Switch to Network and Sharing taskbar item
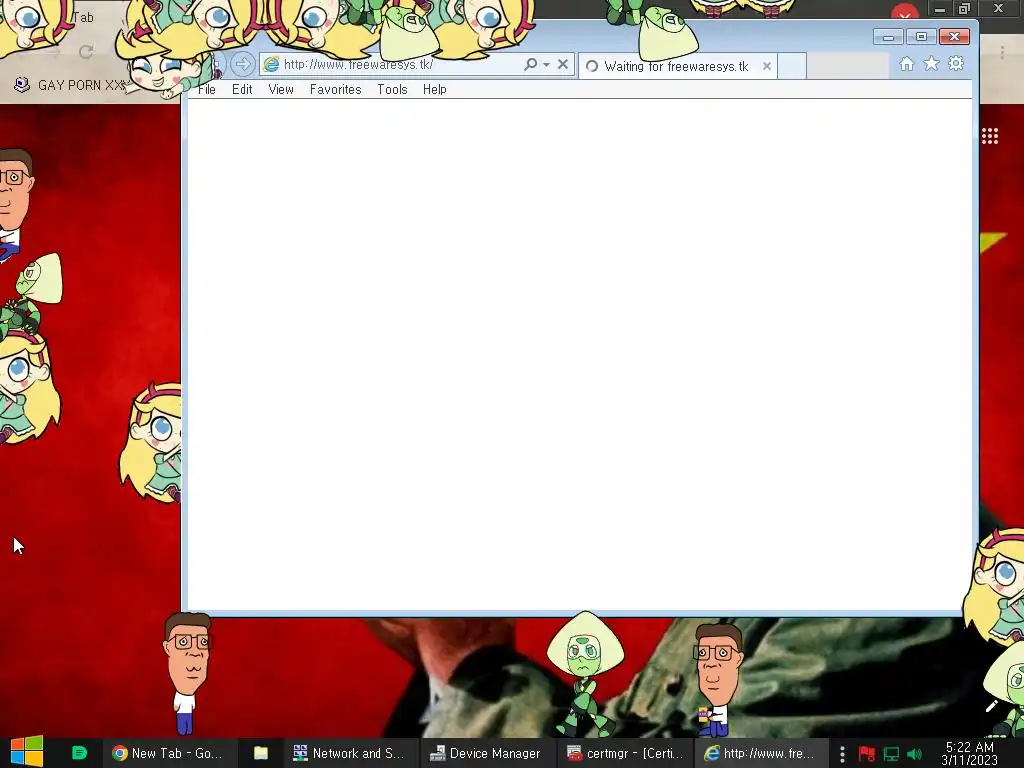Screen dimensions: 1024x768 (349, 753)
